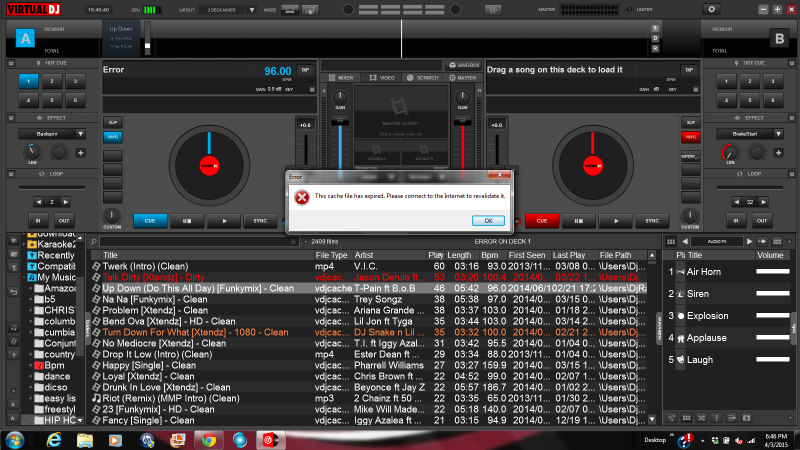Click the track list vertical scrollbar down arrow
Screen dimensions: 800x450
652,419
